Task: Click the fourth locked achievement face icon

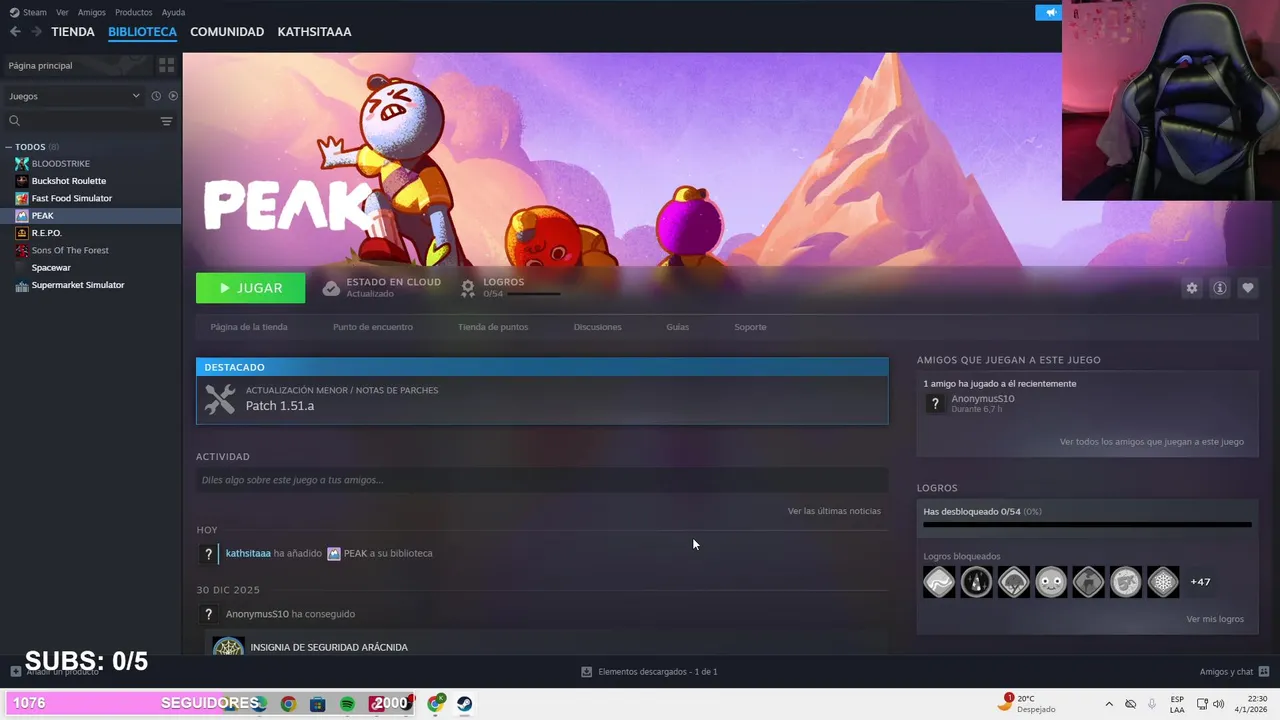Action: pyautogui.click(x=1051, y=582)
